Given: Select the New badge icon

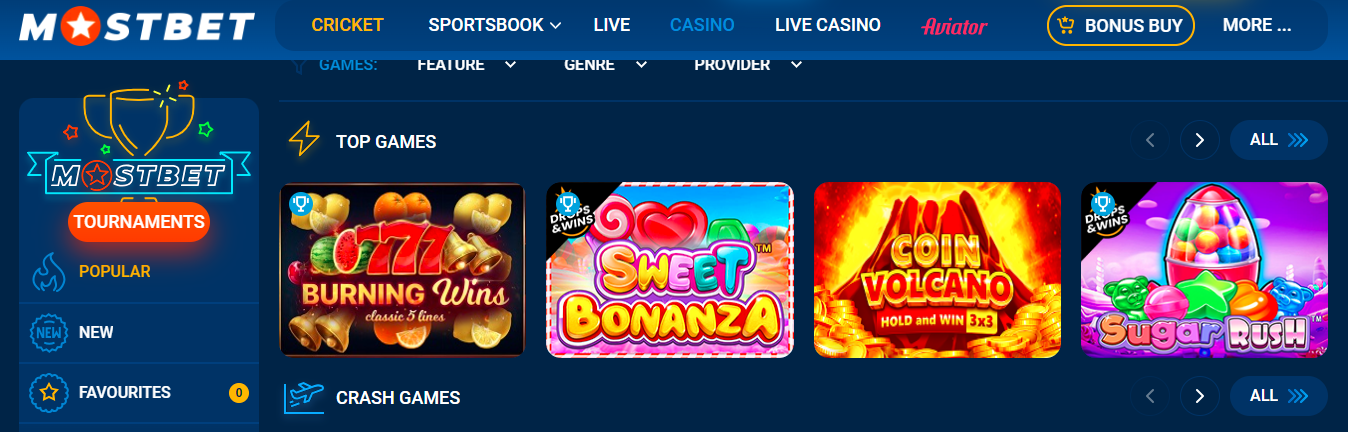Looking at the screenshot, I should pyautogui.click(x=49, y=332).
